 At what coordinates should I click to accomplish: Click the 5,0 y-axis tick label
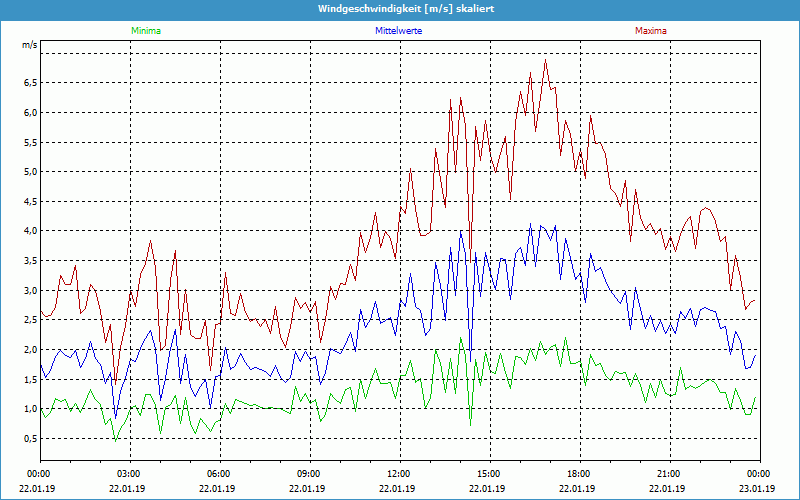click(29, 172)
